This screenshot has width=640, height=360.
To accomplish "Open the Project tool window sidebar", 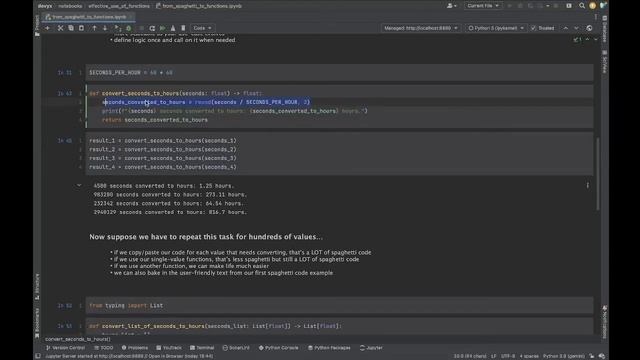I will (37, 25).
